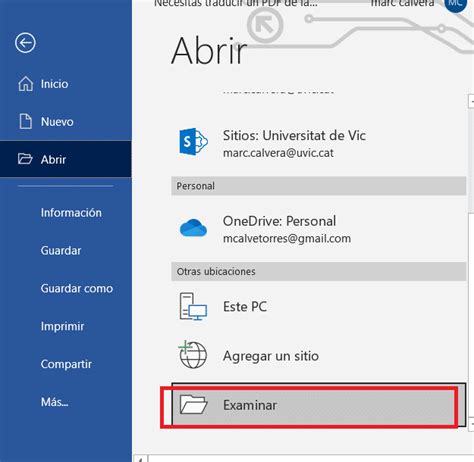Click the OneDrive cloud icon
The height and width of the screenshot is (462, 474).
193,228
